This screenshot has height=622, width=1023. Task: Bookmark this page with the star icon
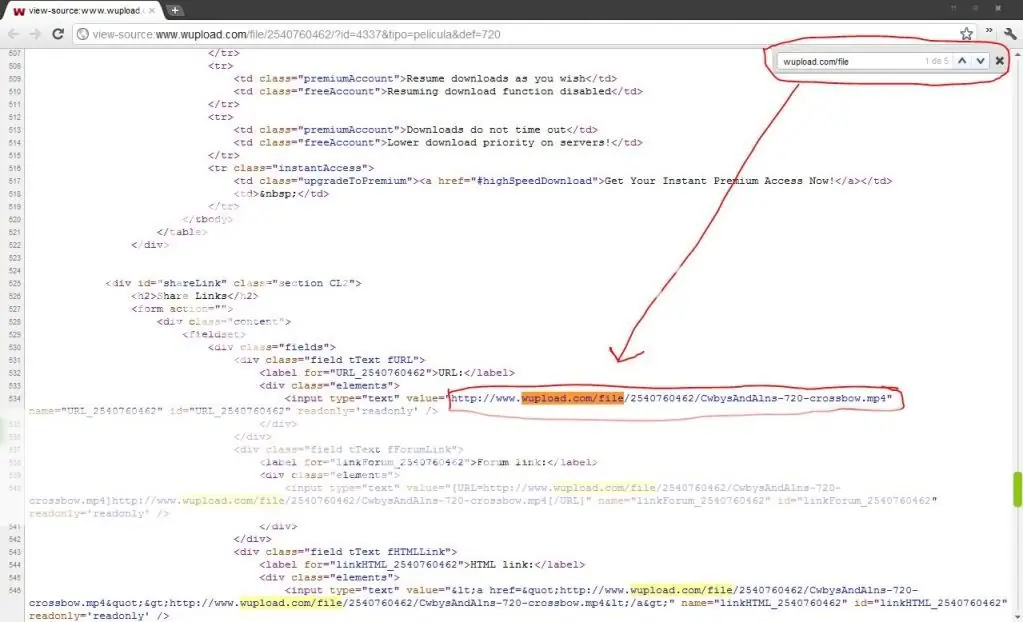point(966,34)
